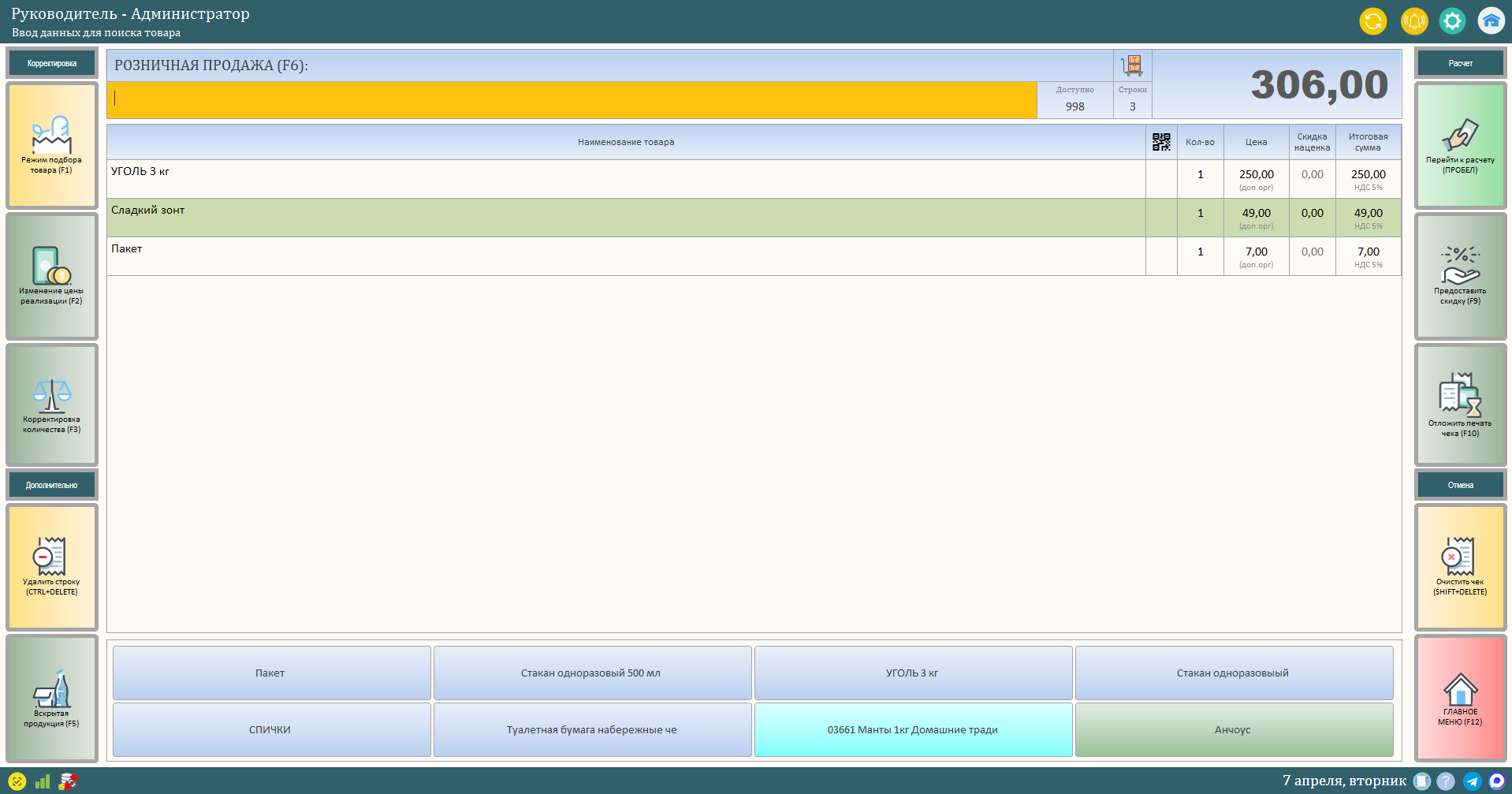Open notifications via the bell icon
The width and height of the screenshot is (1512, 794).
[x=1413, y=21]
